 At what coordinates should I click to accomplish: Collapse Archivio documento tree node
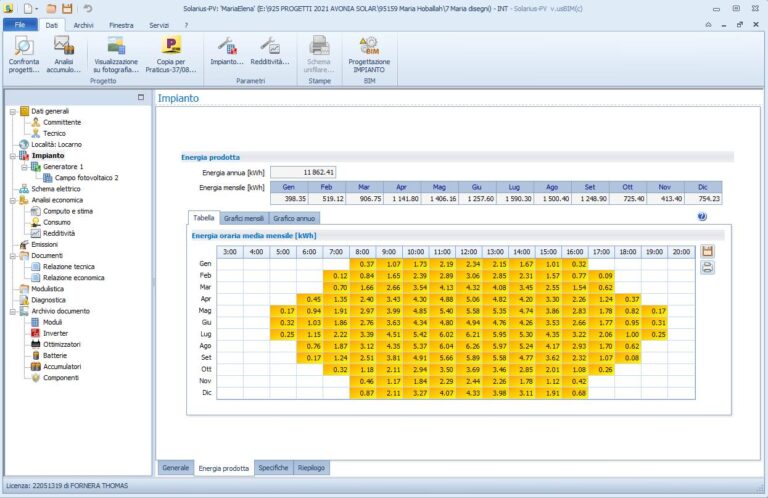13,311
